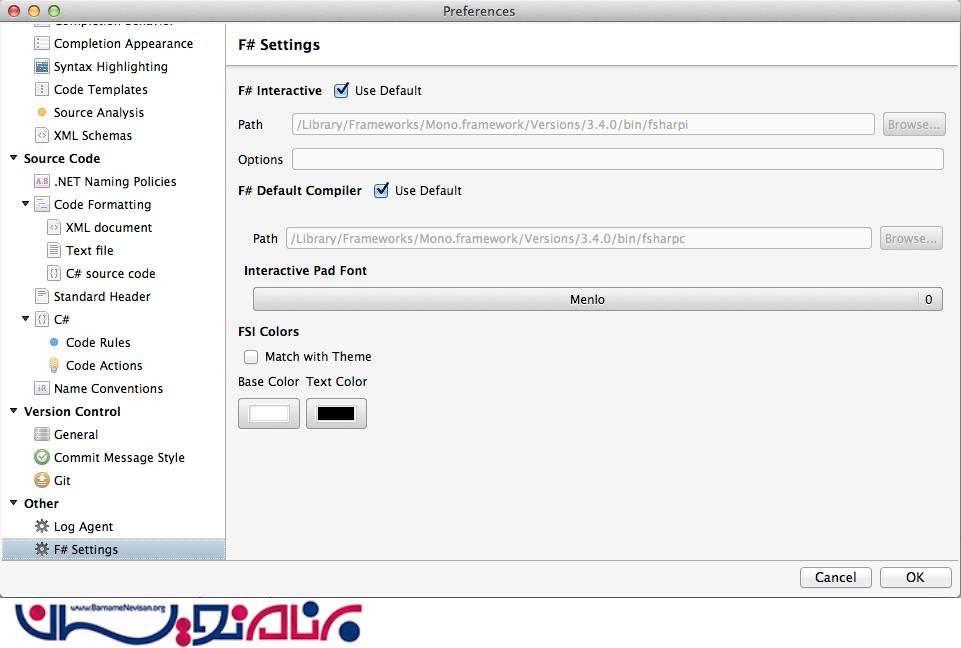961x648 pixels.
Task: Zoom the Preferences window
Action: [x=54, y=10]
